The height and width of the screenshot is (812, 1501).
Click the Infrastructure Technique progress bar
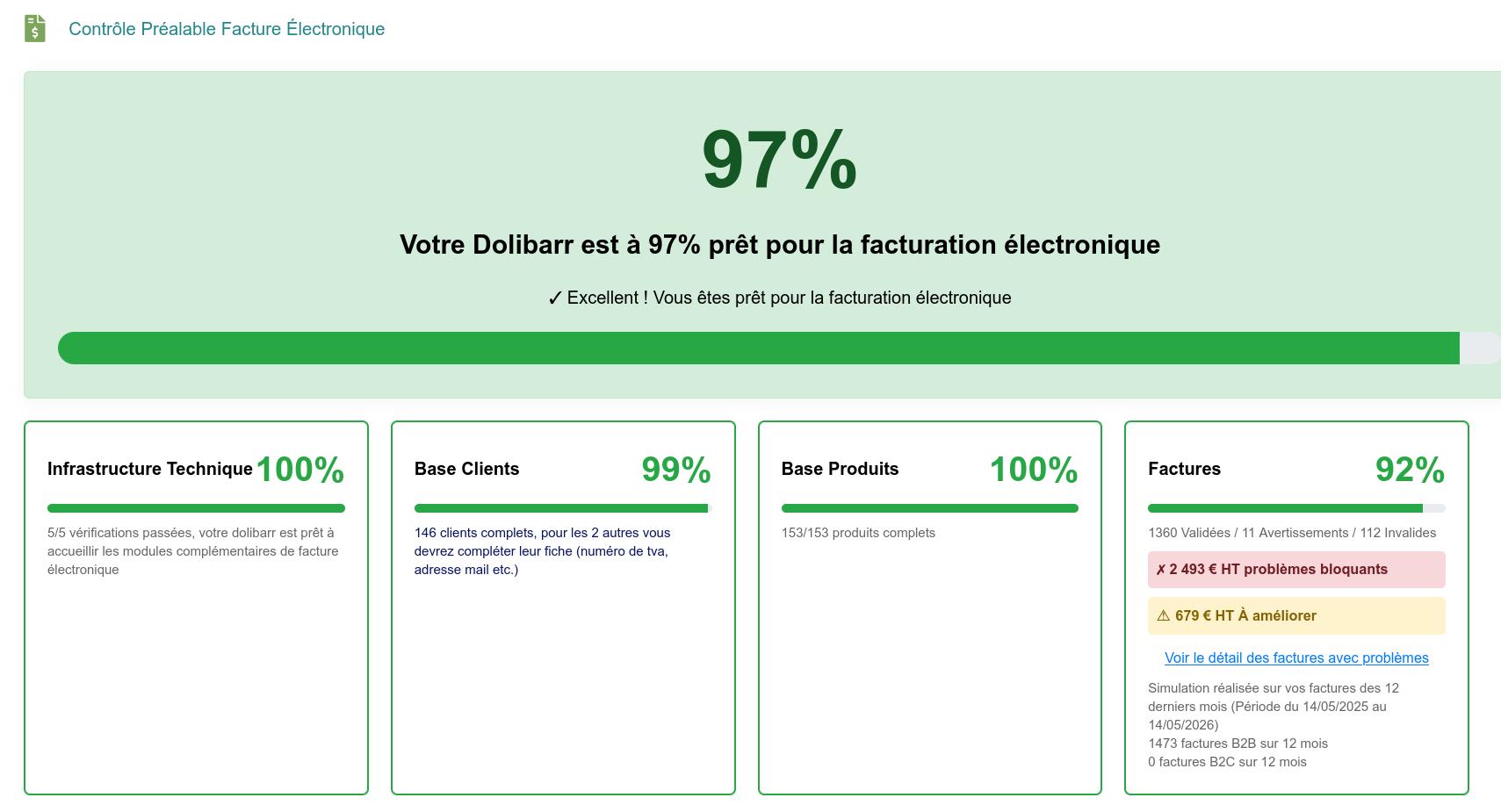tap(196, 508)
